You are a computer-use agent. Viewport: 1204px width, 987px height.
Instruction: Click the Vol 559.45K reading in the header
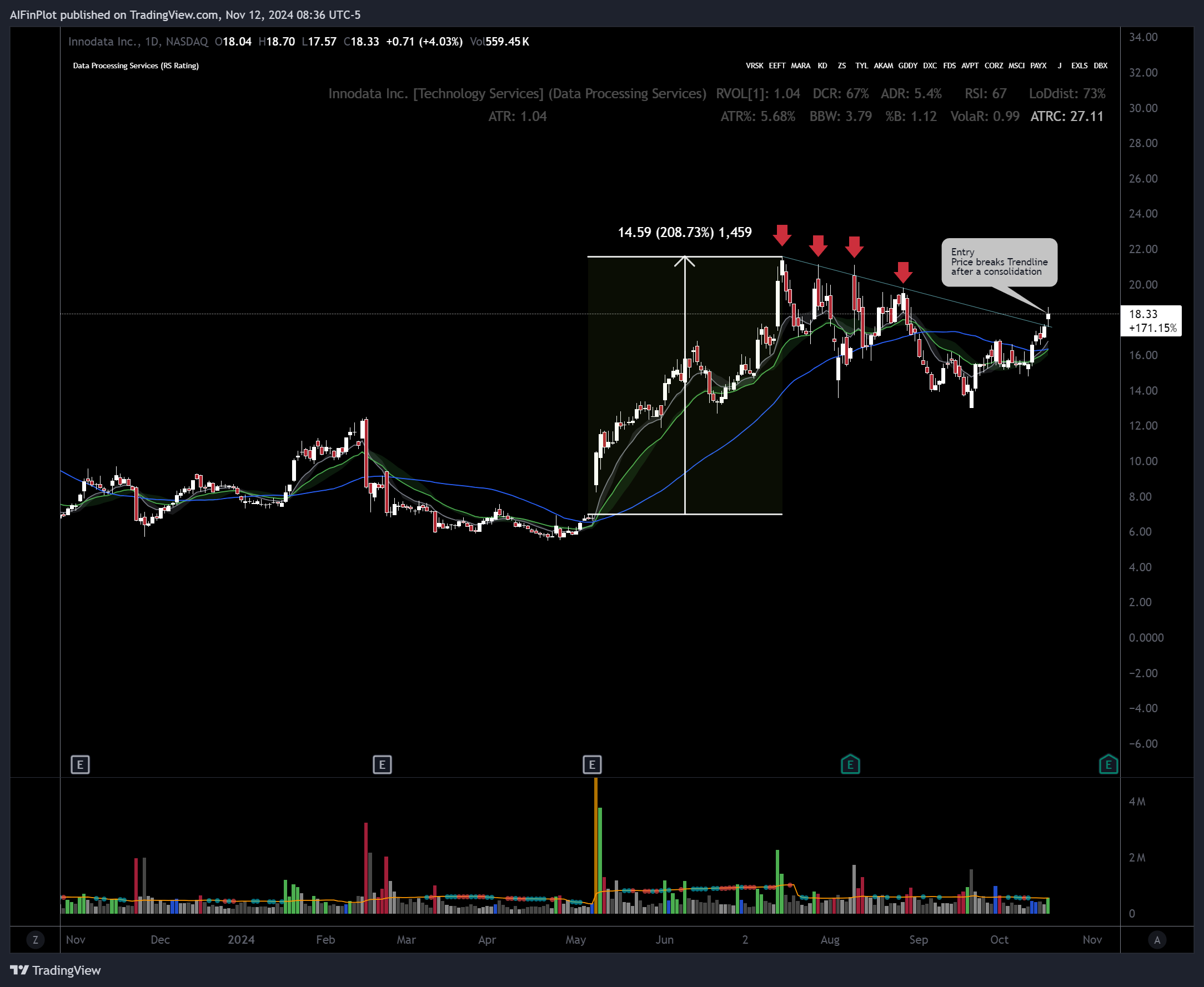tap(499, 42)
